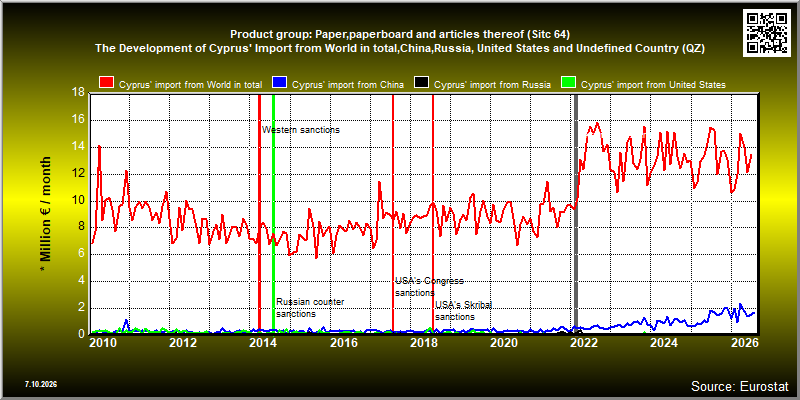Click y-axis value 18
Viewport: 800px width, 400px height.
pyautogui.click(x=79, y=93)
